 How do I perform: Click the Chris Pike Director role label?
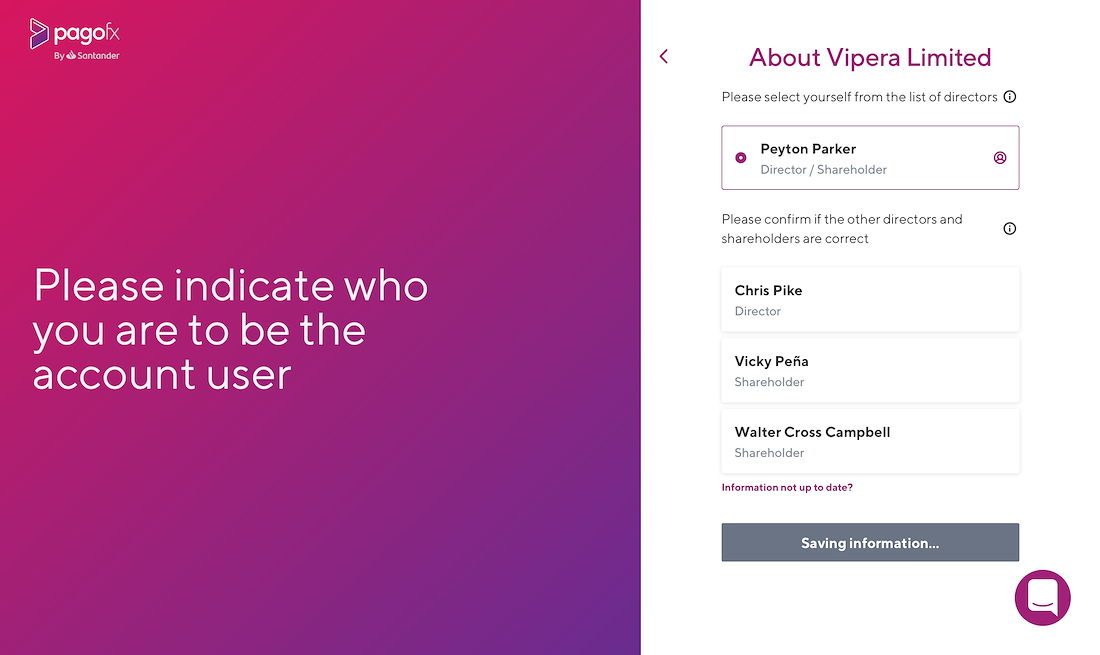pos(758,311)
